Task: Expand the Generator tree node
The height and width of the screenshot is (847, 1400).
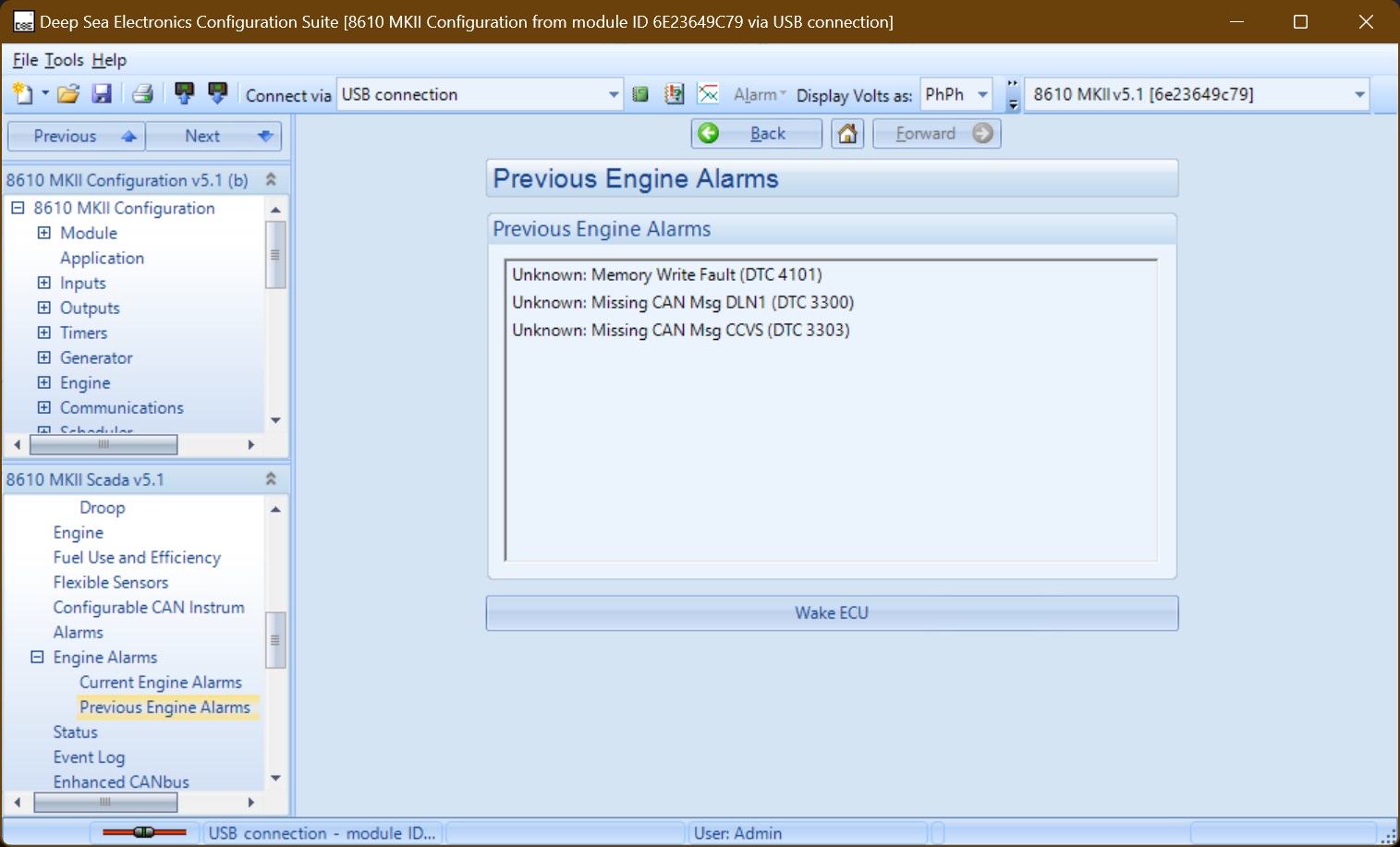Action: click(x=43, y=357)
